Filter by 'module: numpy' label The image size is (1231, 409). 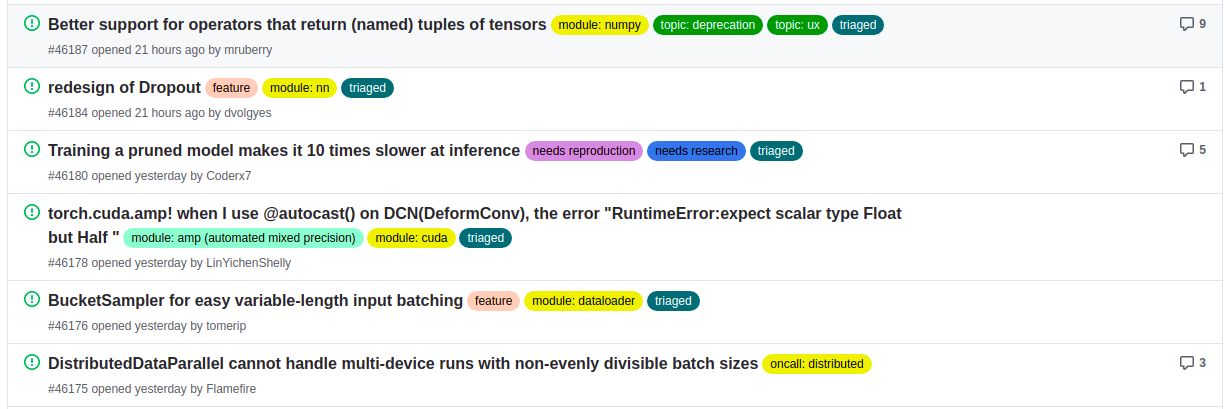[x=600, y=25]
